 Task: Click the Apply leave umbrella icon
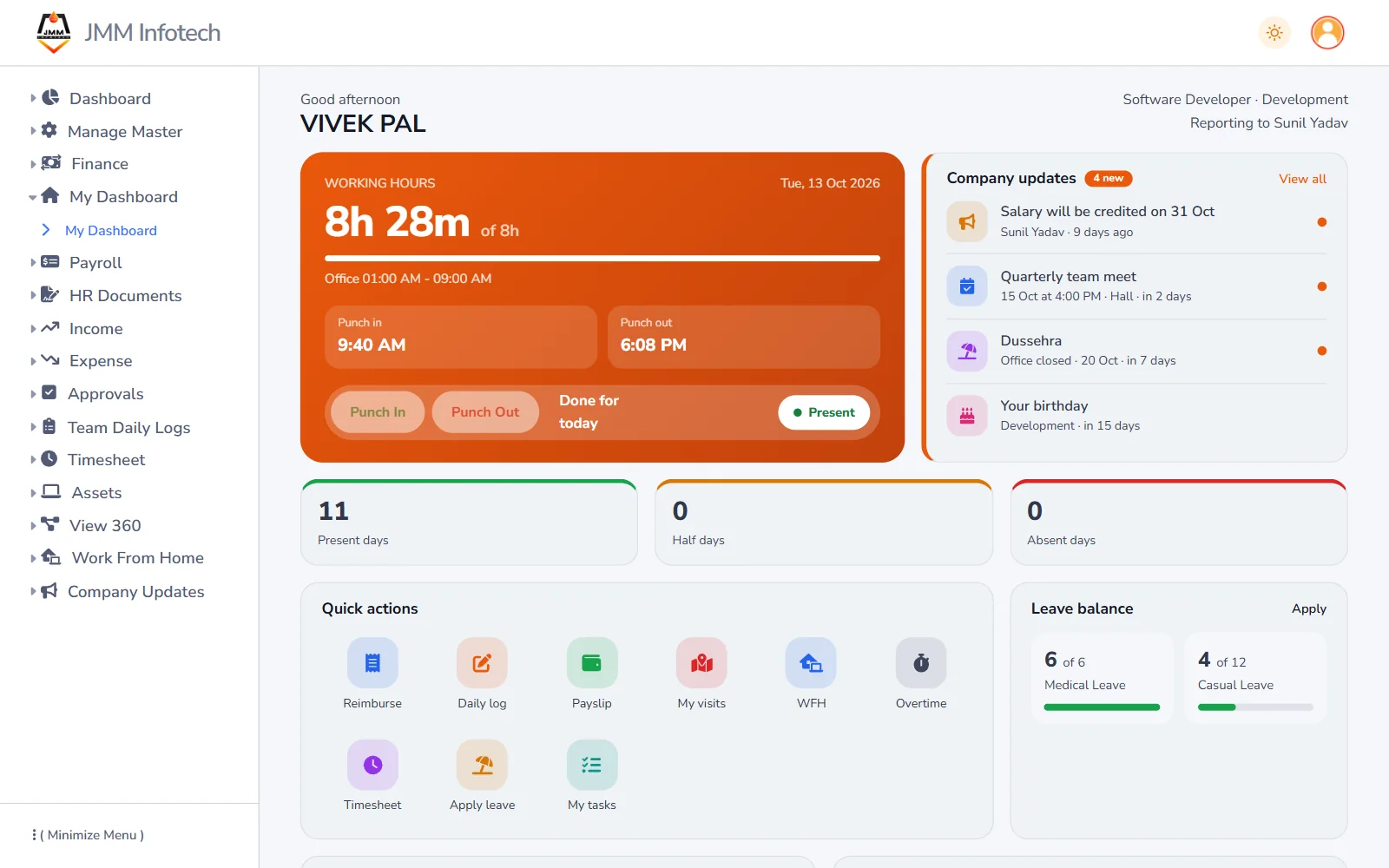482,765
